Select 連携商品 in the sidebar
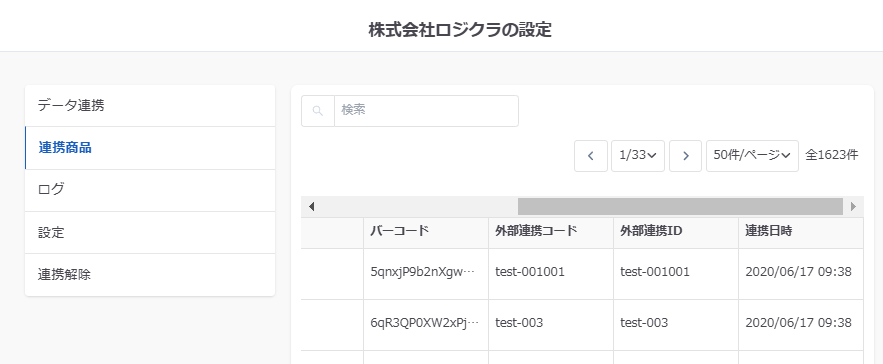This screenshot has width=883, height=364. [x=150, y=148]
